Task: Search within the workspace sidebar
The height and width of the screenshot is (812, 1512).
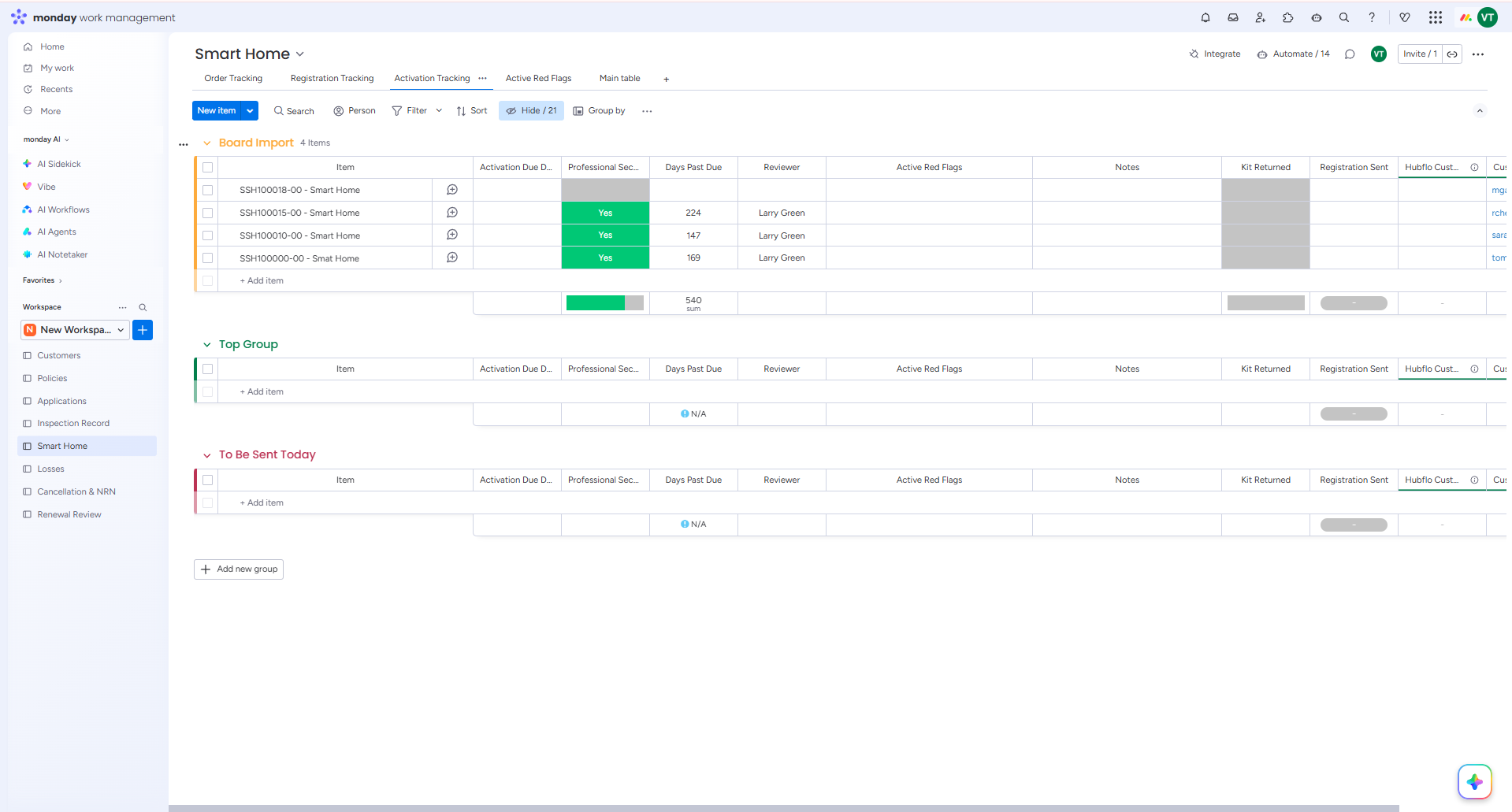Action: (x=143, y=307)
